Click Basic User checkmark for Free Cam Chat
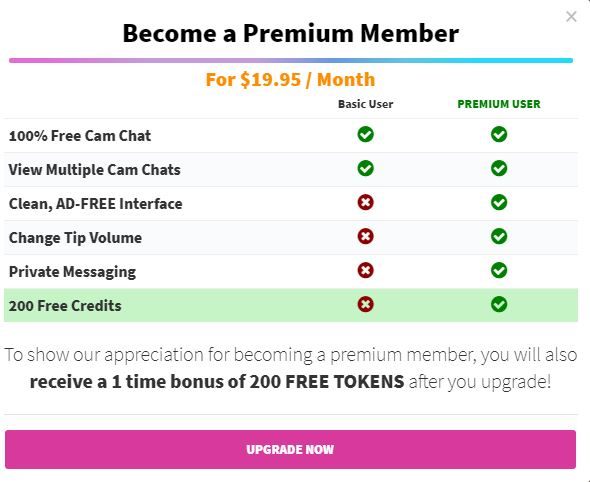This screenshot has height=482, width=590. click(365, 134)
